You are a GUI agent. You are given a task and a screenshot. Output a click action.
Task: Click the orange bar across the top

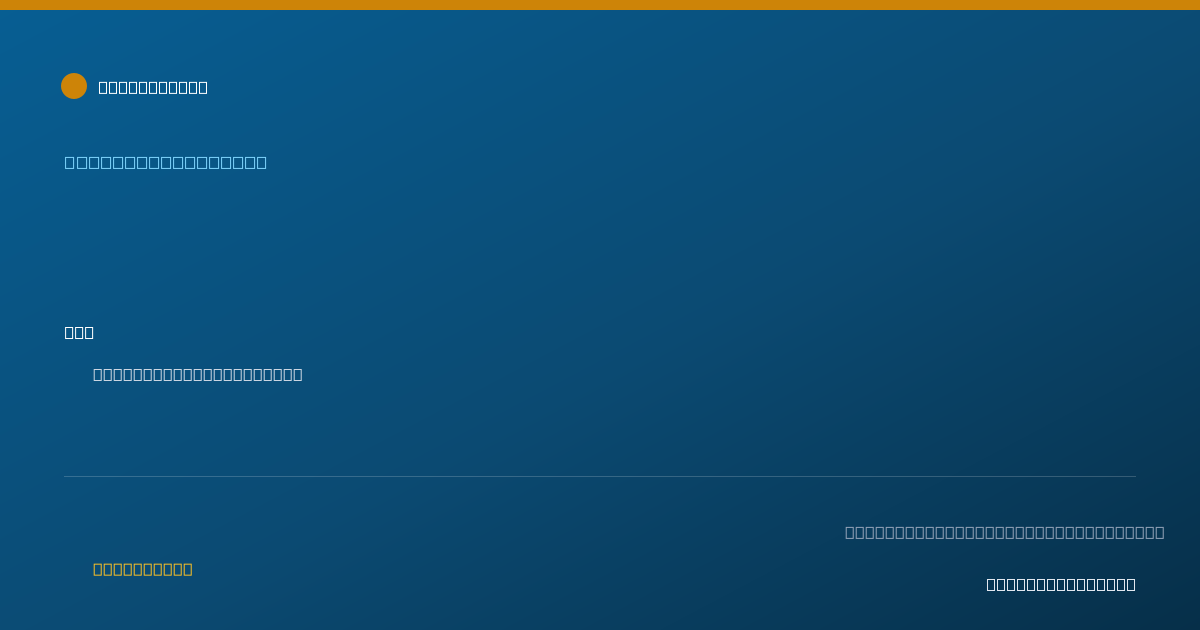(x=600, y=5)
